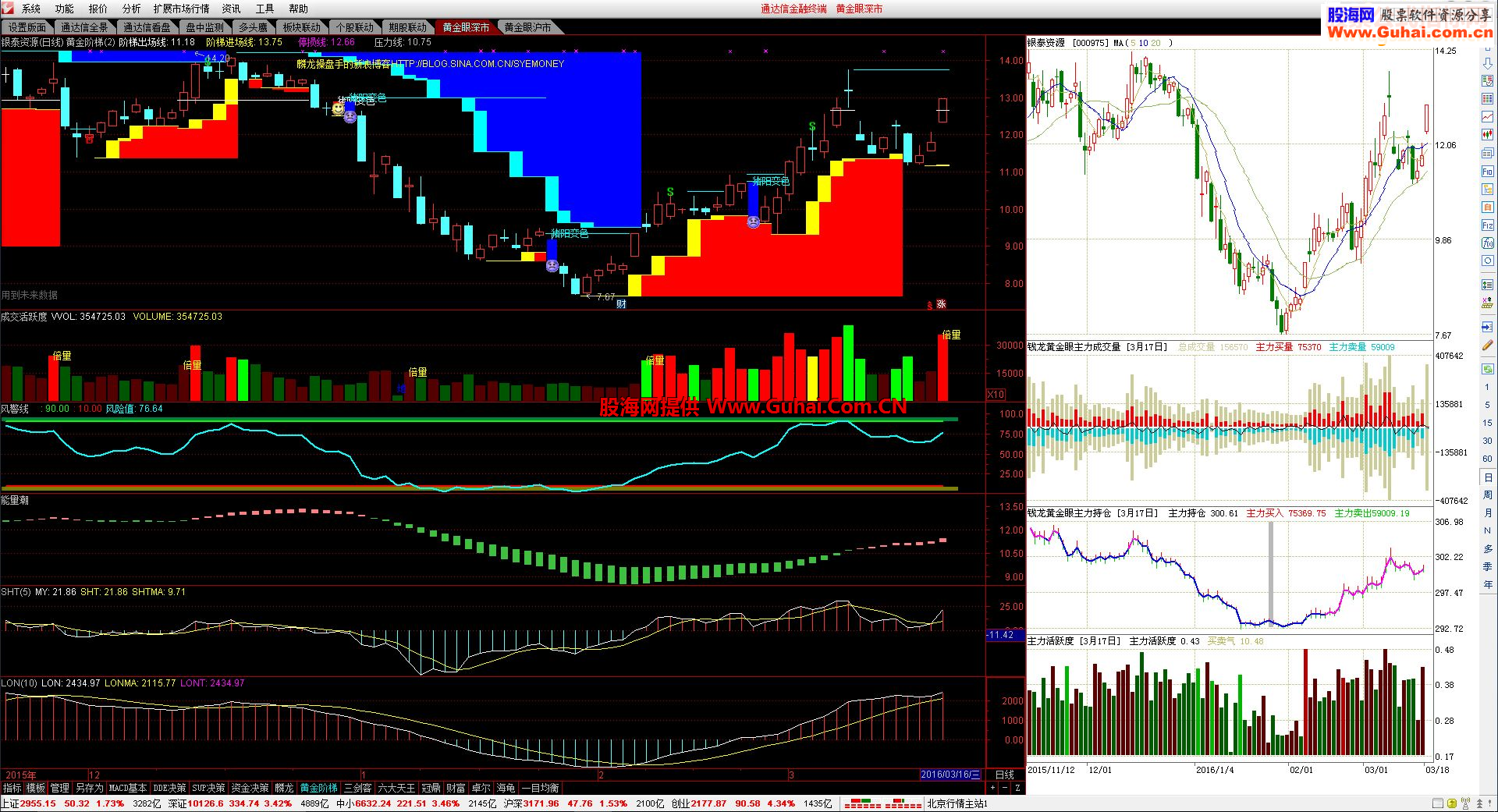
Task: Open the 资讯 menu
Action: [x=232, y=9]
